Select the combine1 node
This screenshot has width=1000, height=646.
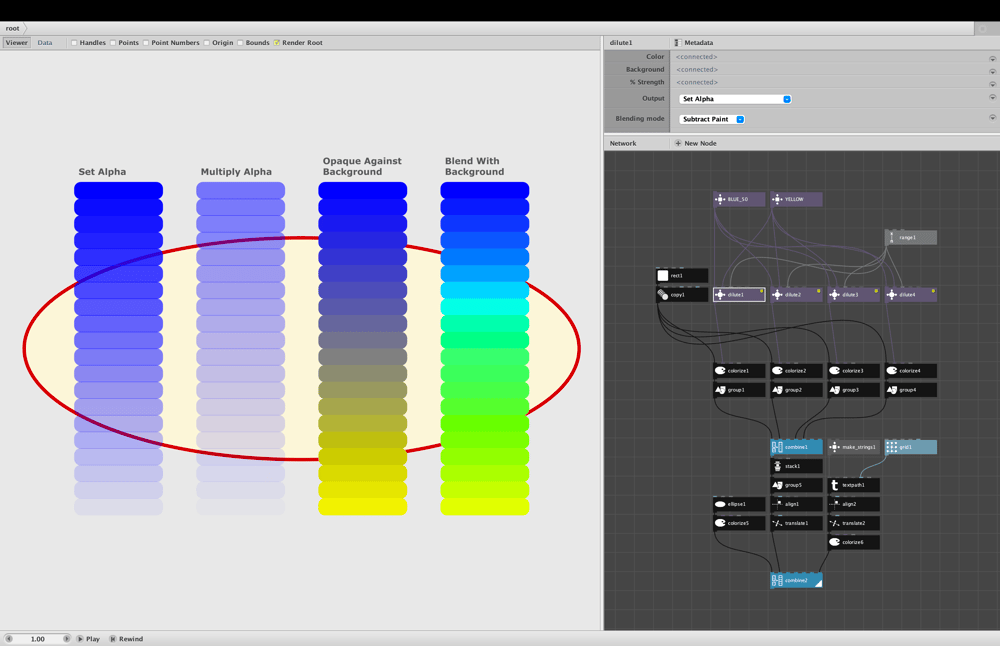(796, 447)
